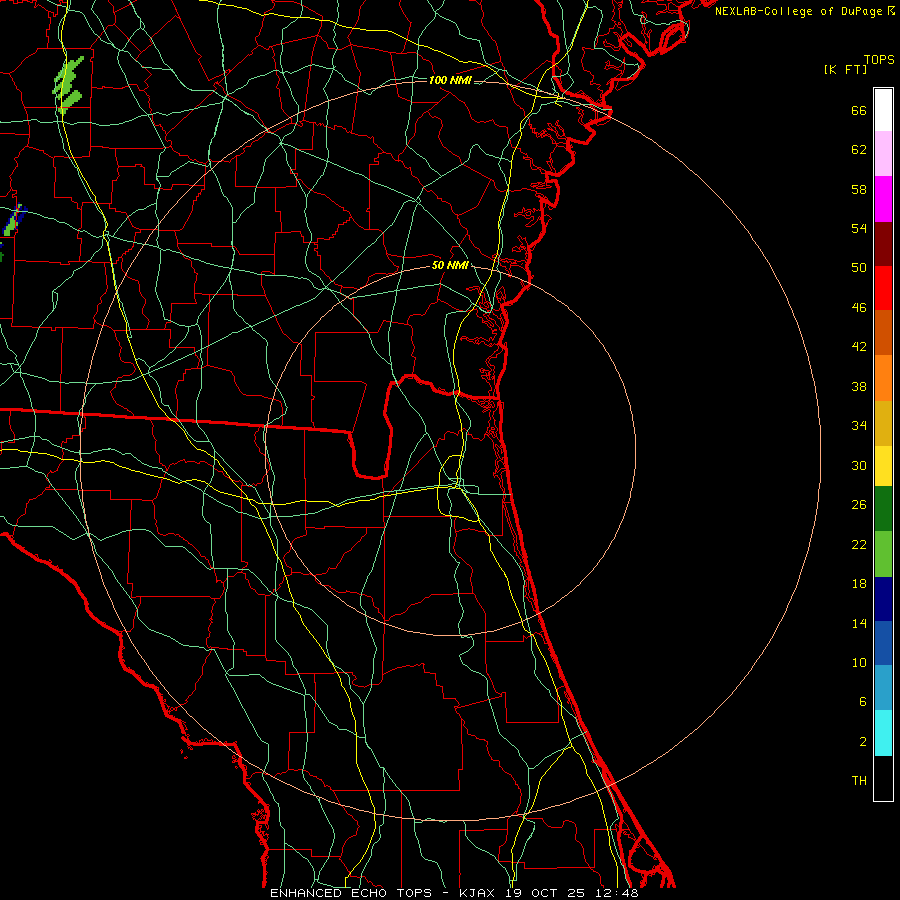Viewport: 900px width, 900px height.
Task: Pick the dark orange 42-46 kft swatch
Action: pos(883,333)
